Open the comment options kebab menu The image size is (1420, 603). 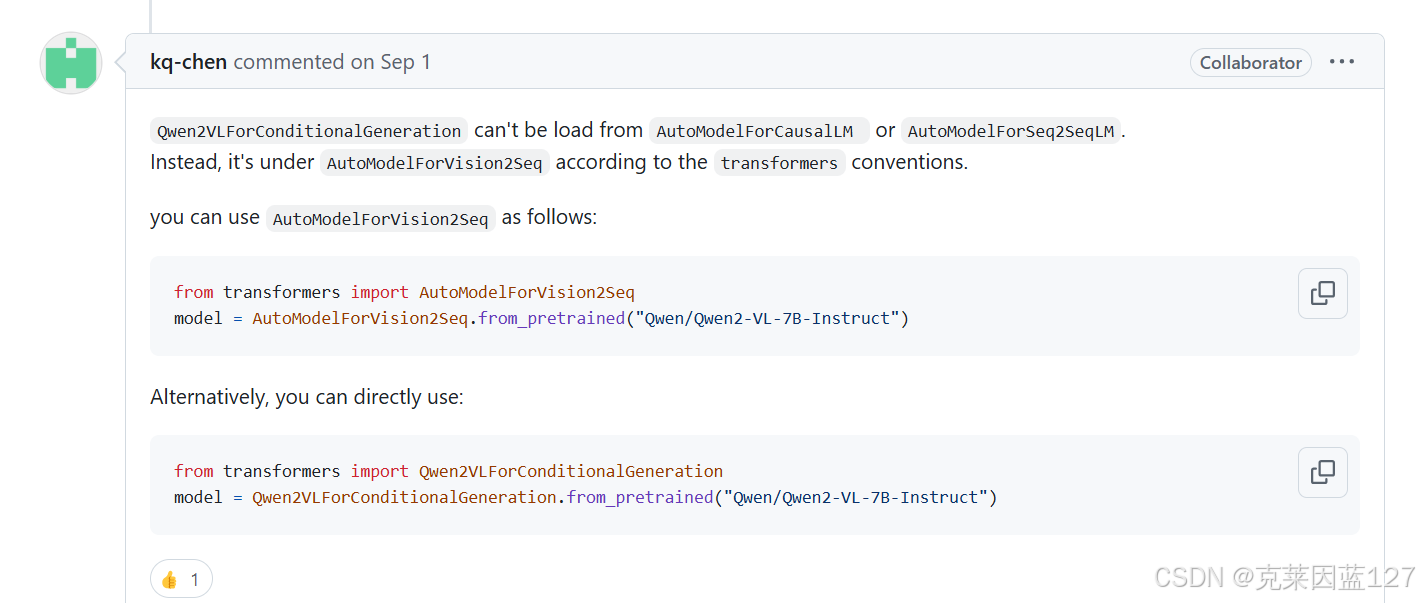click(1341, 61)
